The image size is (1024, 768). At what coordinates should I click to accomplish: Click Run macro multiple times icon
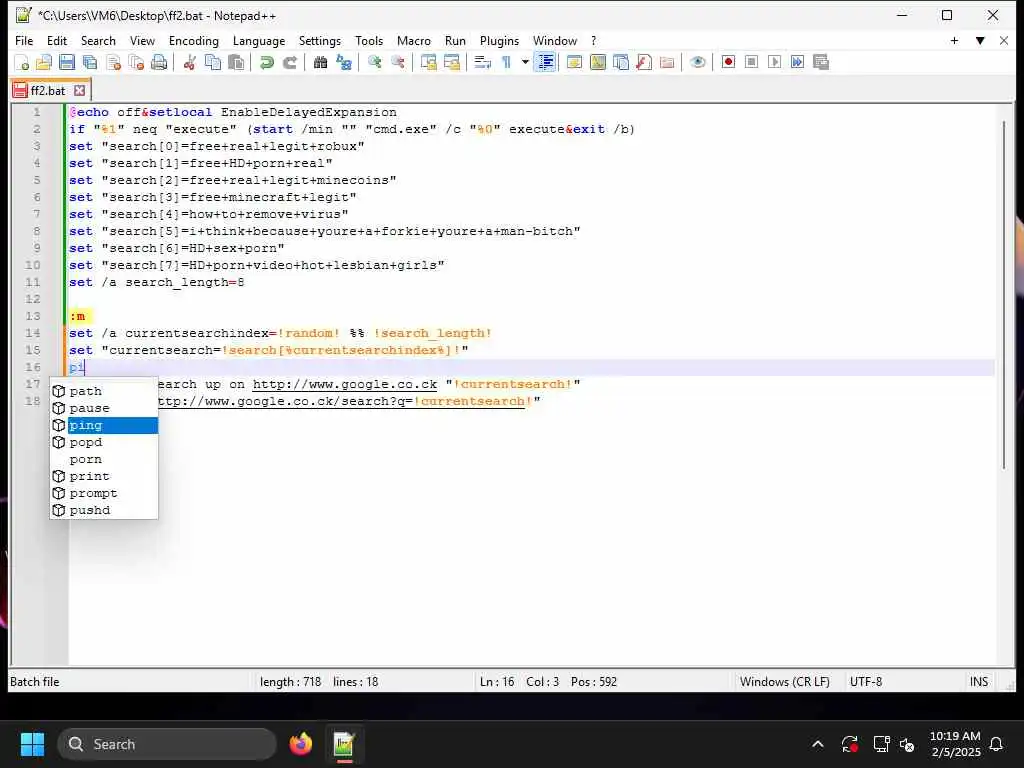click(x=797, y=63)
